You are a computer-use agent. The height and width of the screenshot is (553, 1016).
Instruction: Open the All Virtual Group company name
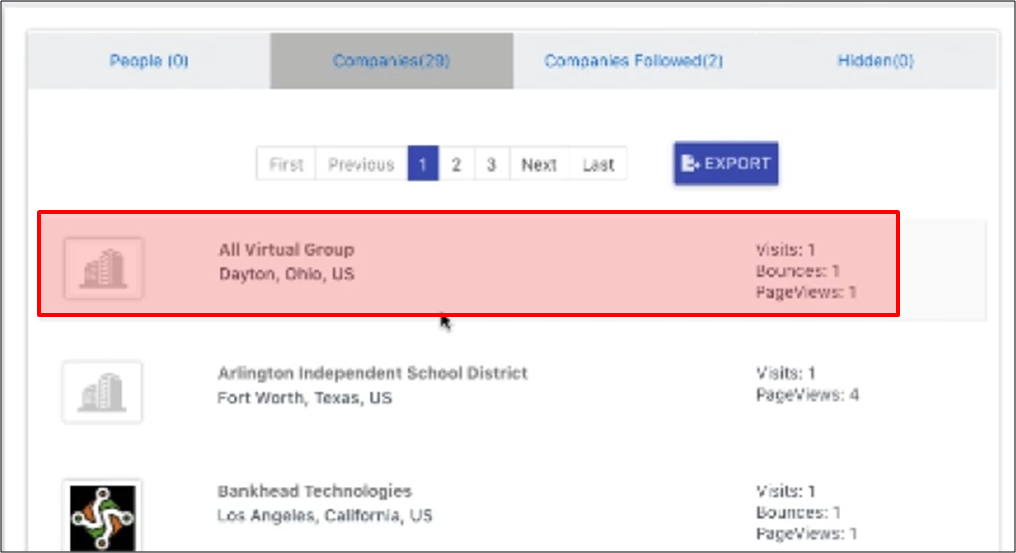[286, 250]
